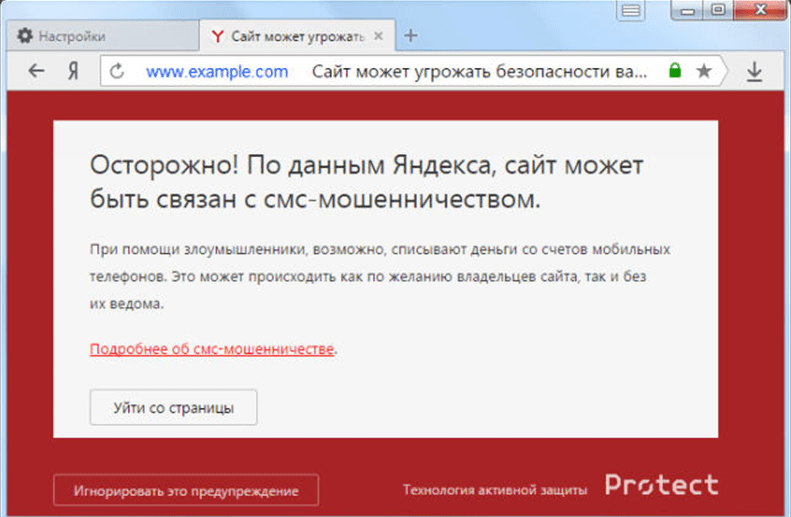This screenshot has height=517, width=791.
Task: Bookmark the page with the star icon
Action: pos(704,71)
